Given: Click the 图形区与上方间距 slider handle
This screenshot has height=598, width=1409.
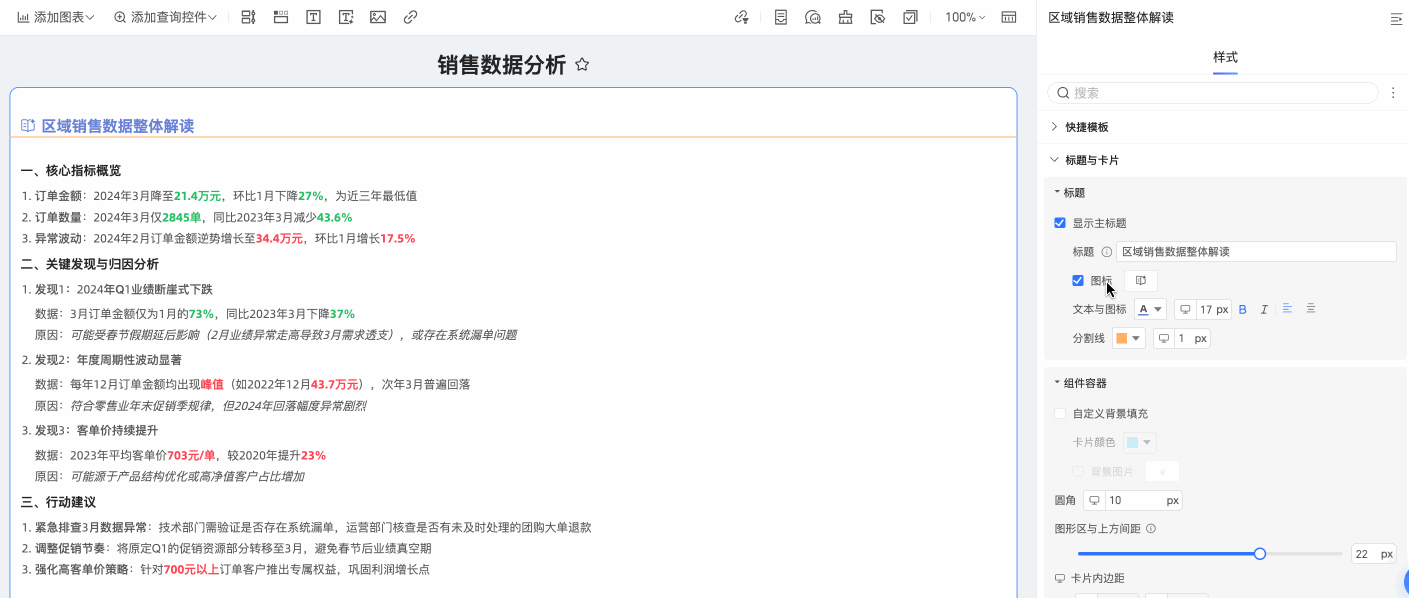Looking at the screenshot, I should [1260, 554].
